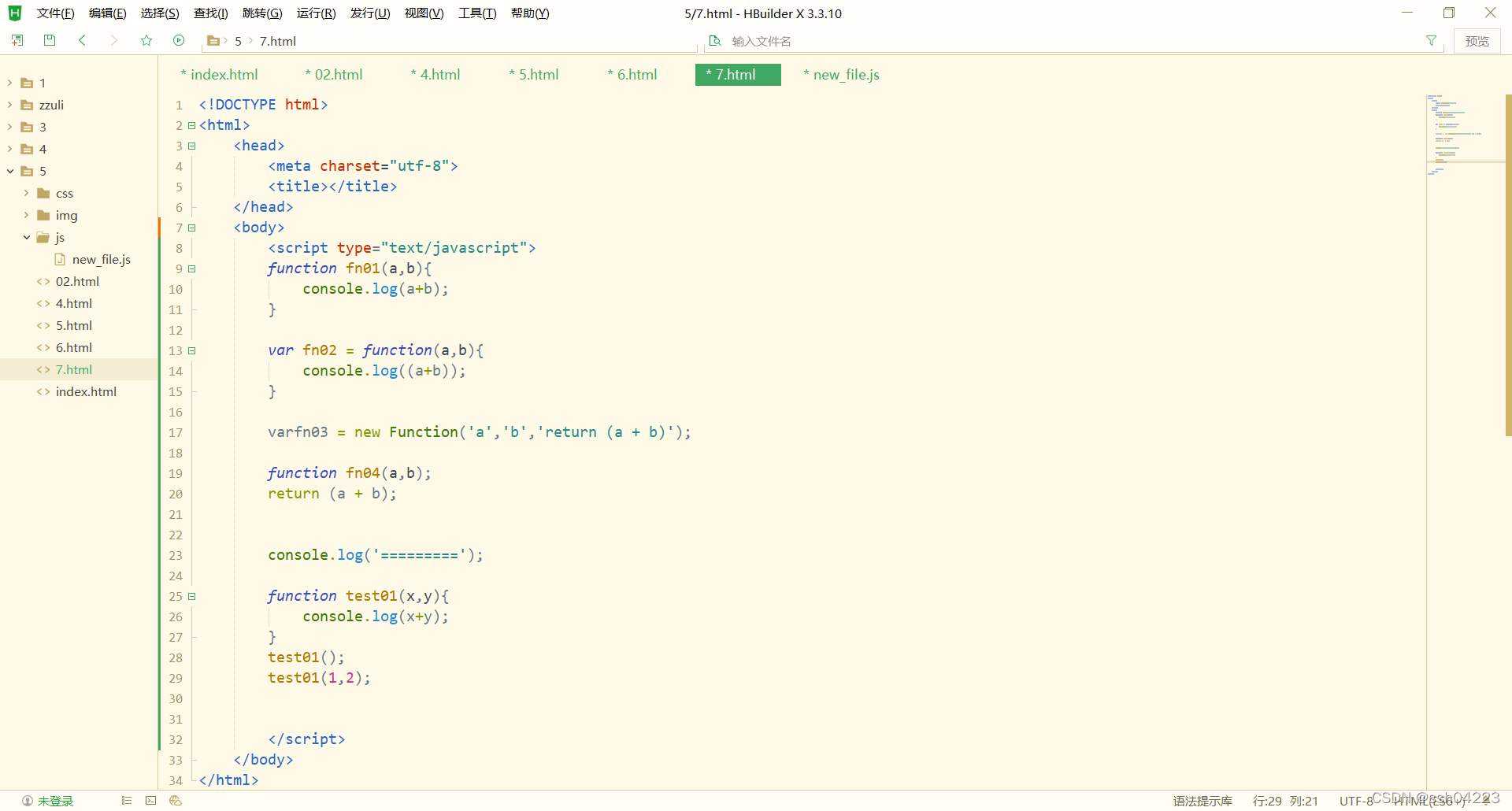Click the 行:29 列:21 cursor position indicator
The width and height of the screenshot is (1512, 811).
pyautogui.click(x=1285, y=801)
